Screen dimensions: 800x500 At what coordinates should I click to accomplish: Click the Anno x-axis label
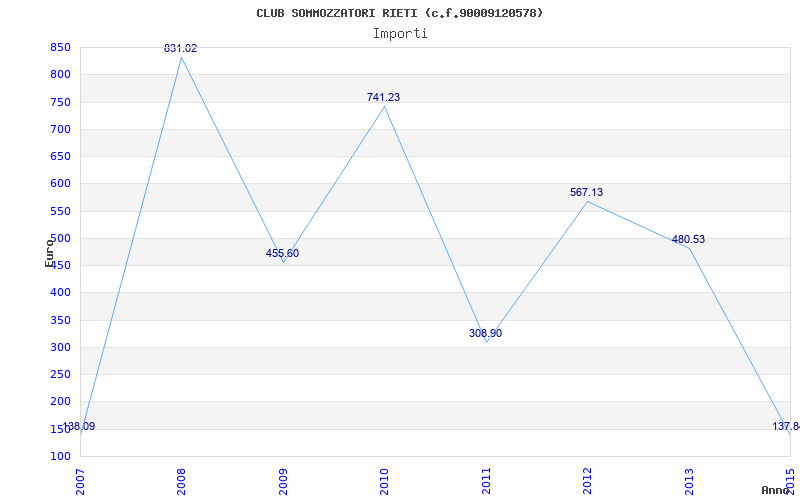pyautogui.click(x=776, y=490)
